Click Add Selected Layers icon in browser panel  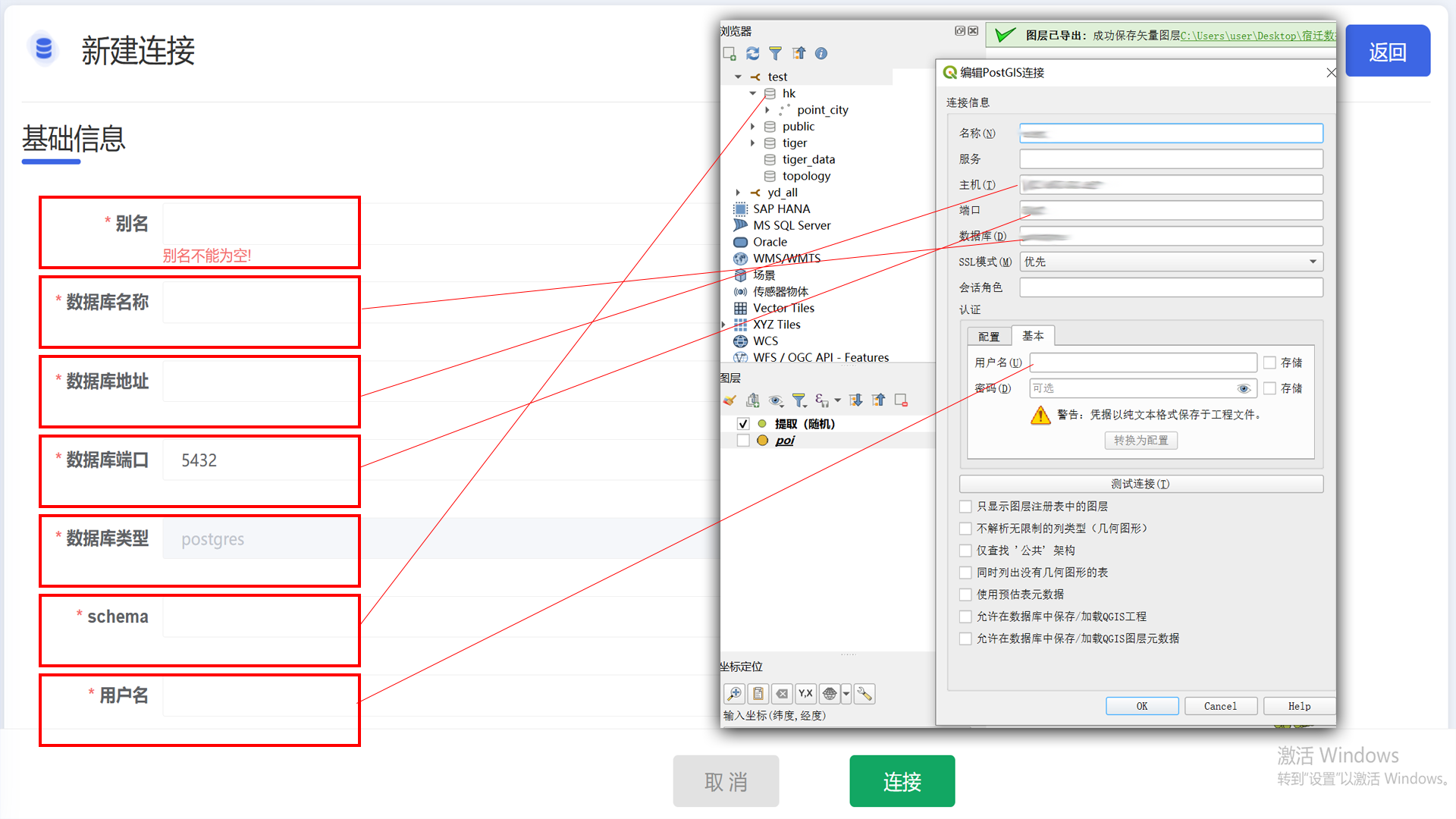pyautogui.click(x=730, y=53)
